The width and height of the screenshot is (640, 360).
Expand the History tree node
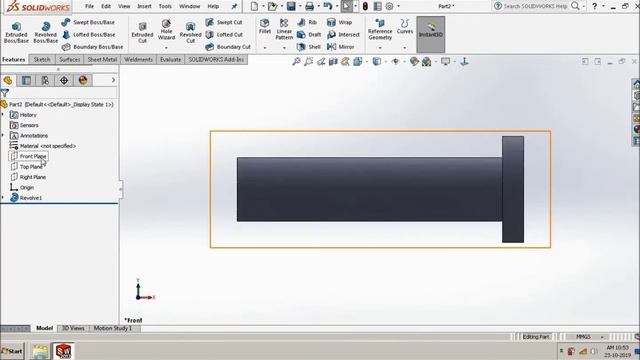pyautogui.click(x=3, y=115)
